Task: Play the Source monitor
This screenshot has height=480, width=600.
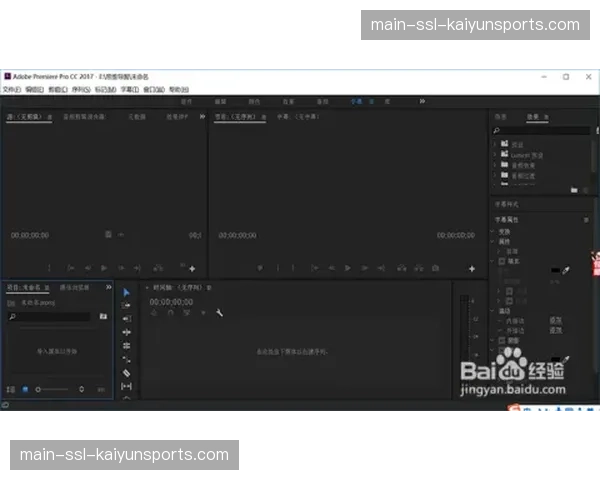Action: (x=104, y=268)
